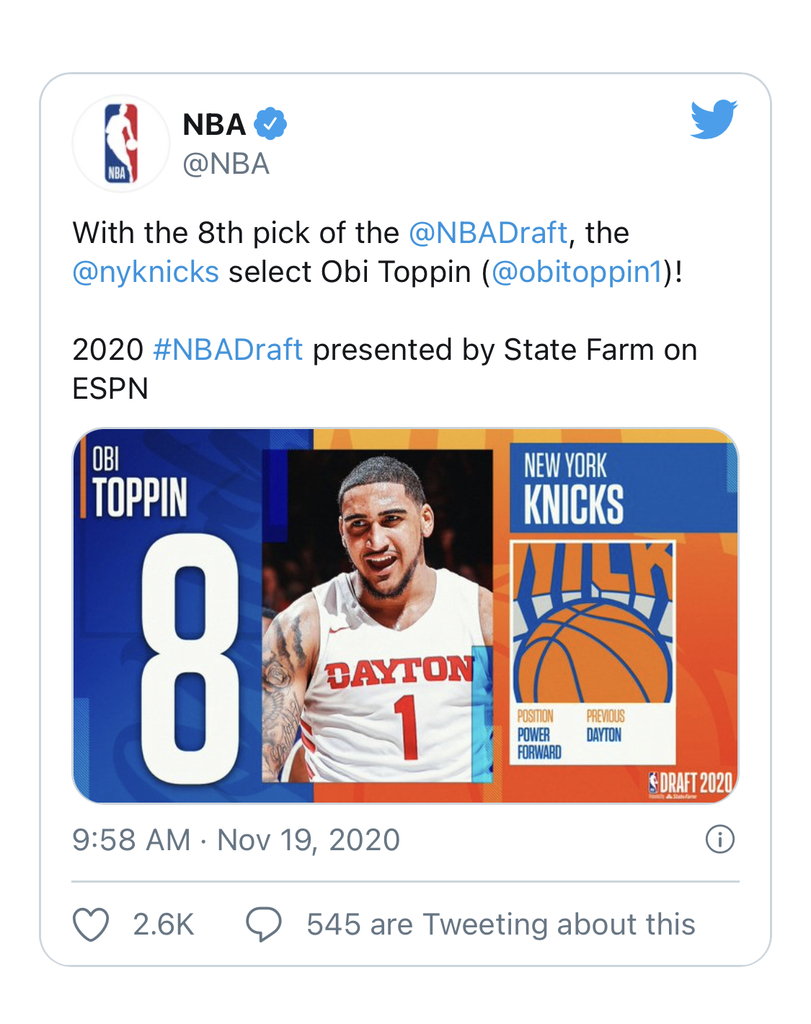Click the tweet info circle icon
This screenshot has width=811, height=1024.
point(720,839)
